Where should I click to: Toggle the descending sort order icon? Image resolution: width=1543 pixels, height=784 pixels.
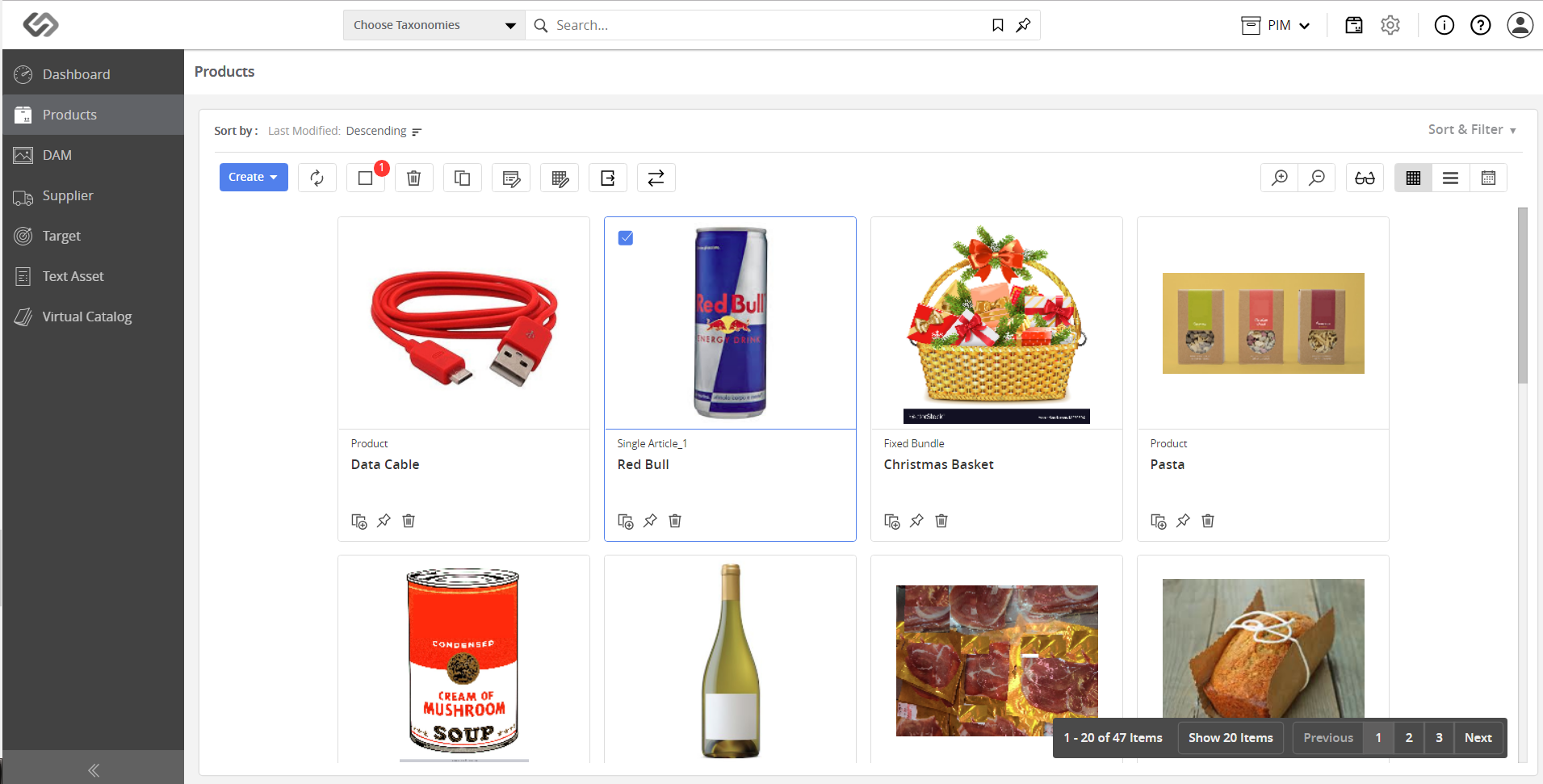point(417,132)
